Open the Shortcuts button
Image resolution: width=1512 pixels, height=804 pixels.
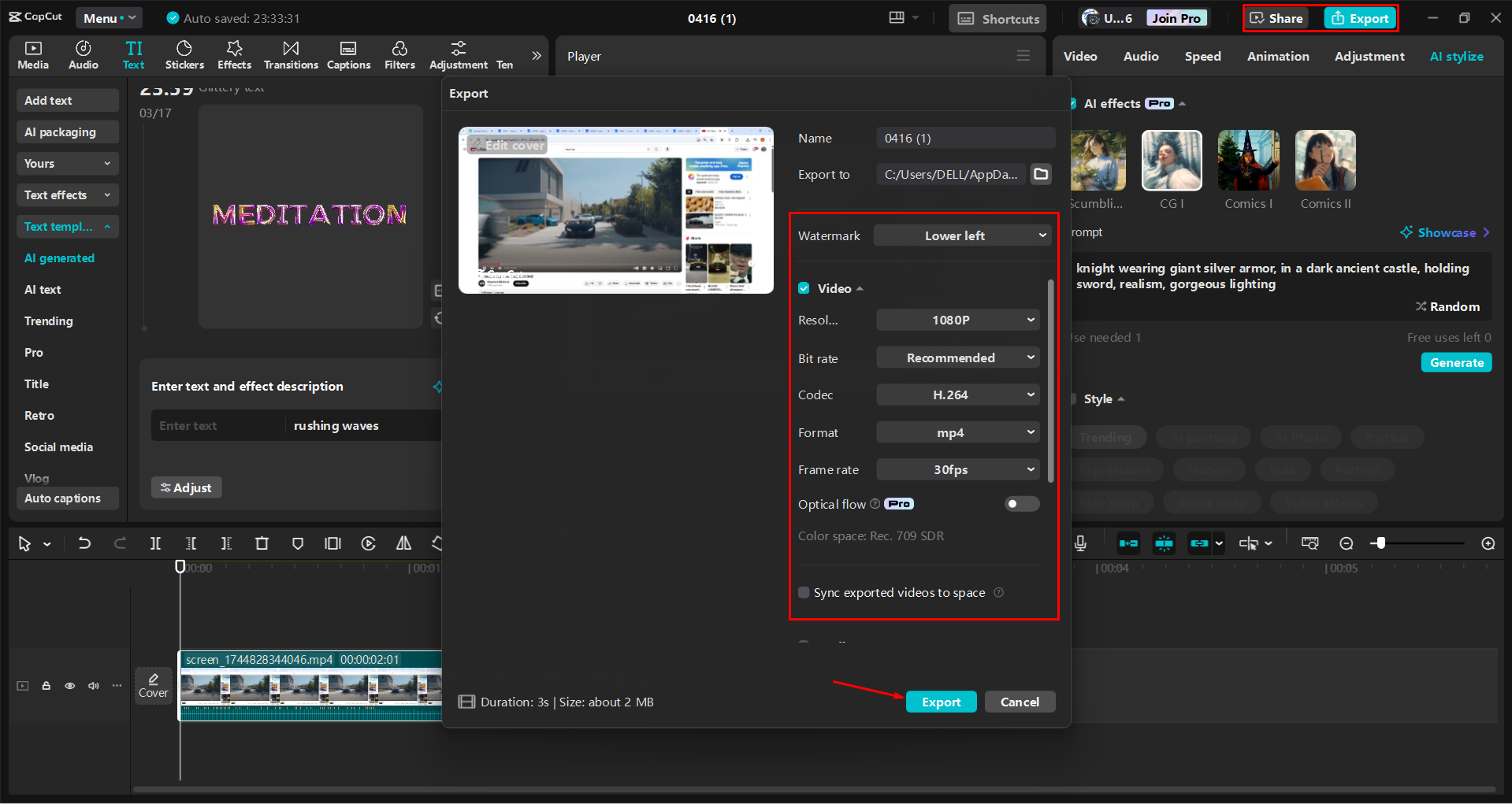pyautogui.click(x=997, y=18)
